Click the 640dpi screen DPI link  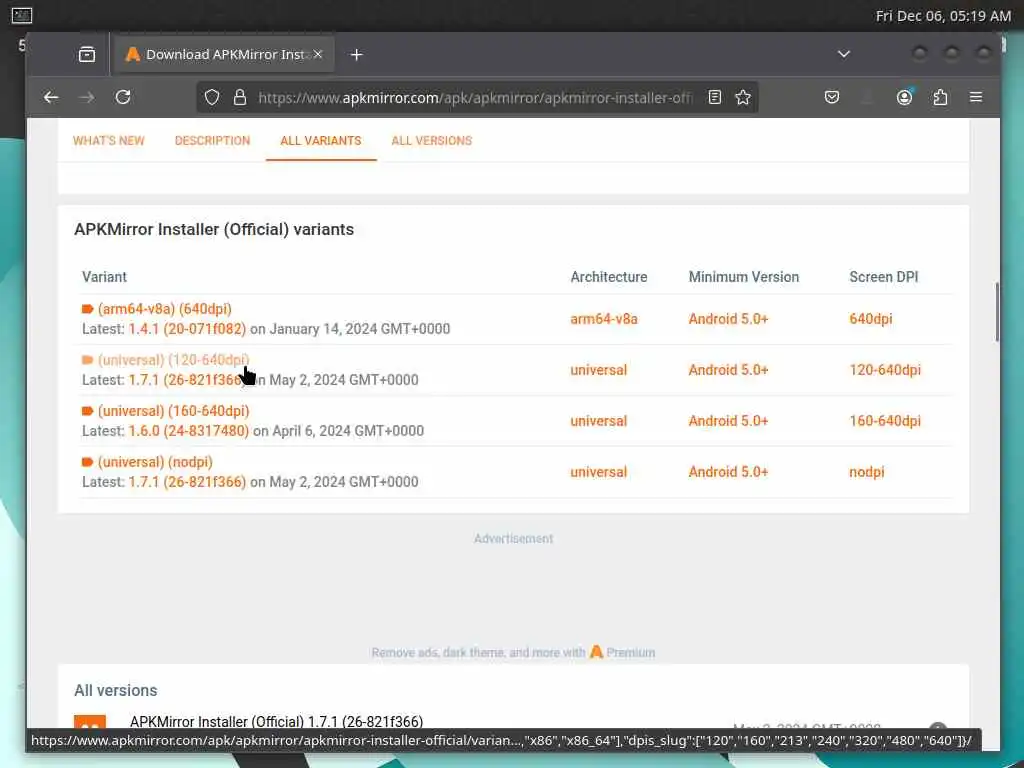871,319
